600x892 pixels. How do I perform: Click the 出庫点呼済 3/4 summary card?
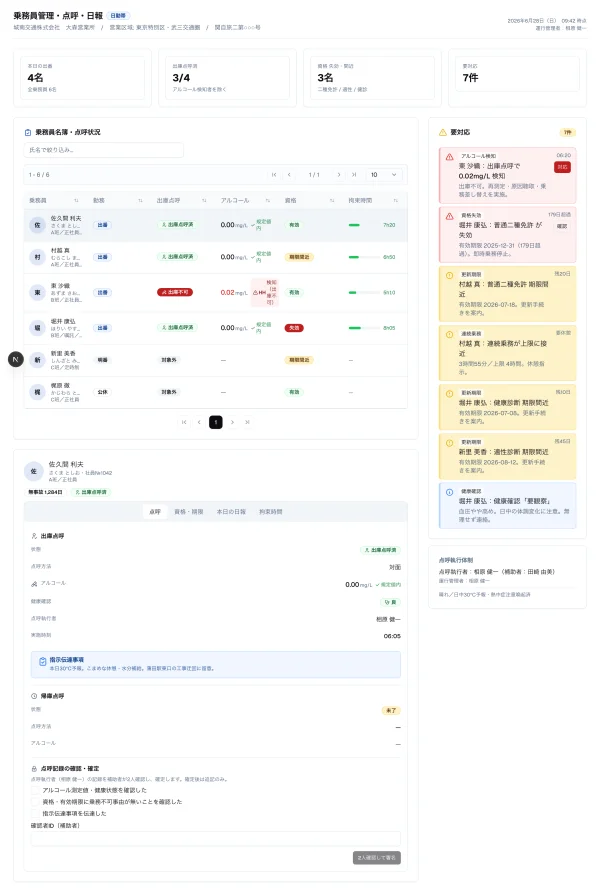click(227, 78)
